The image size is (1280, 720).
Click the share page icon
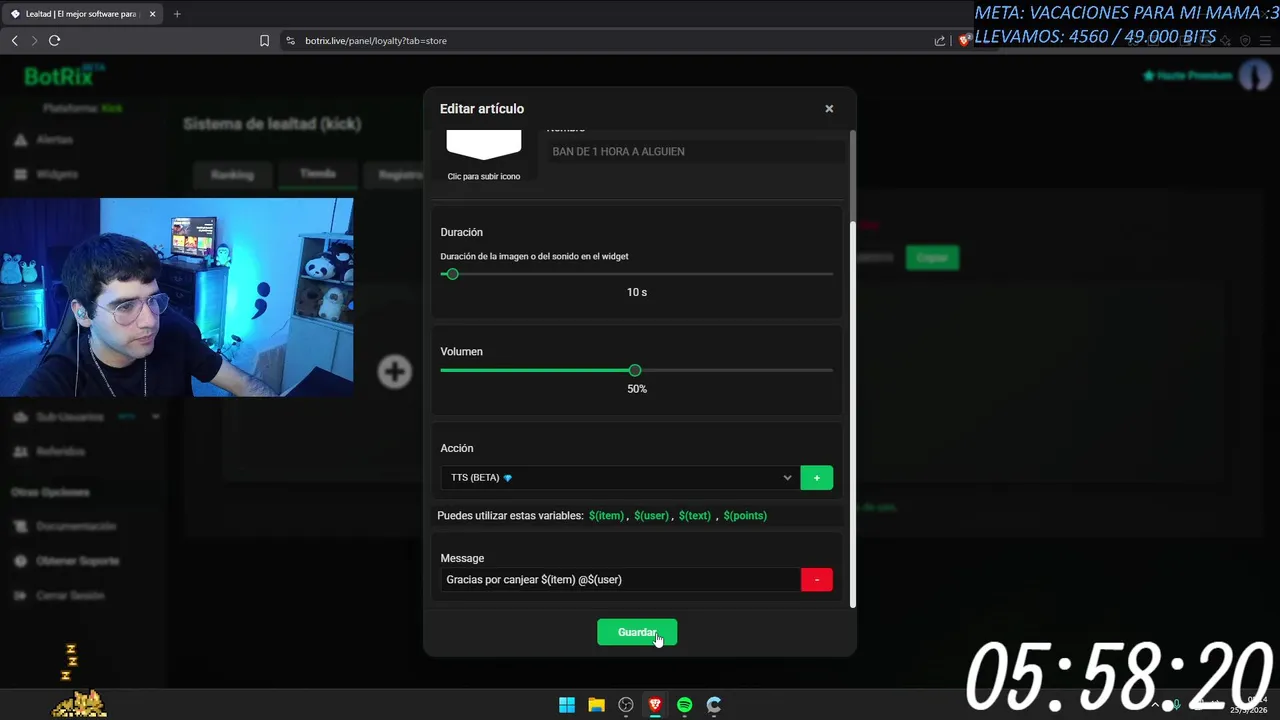pyautogui.click(x=940, y=41)
